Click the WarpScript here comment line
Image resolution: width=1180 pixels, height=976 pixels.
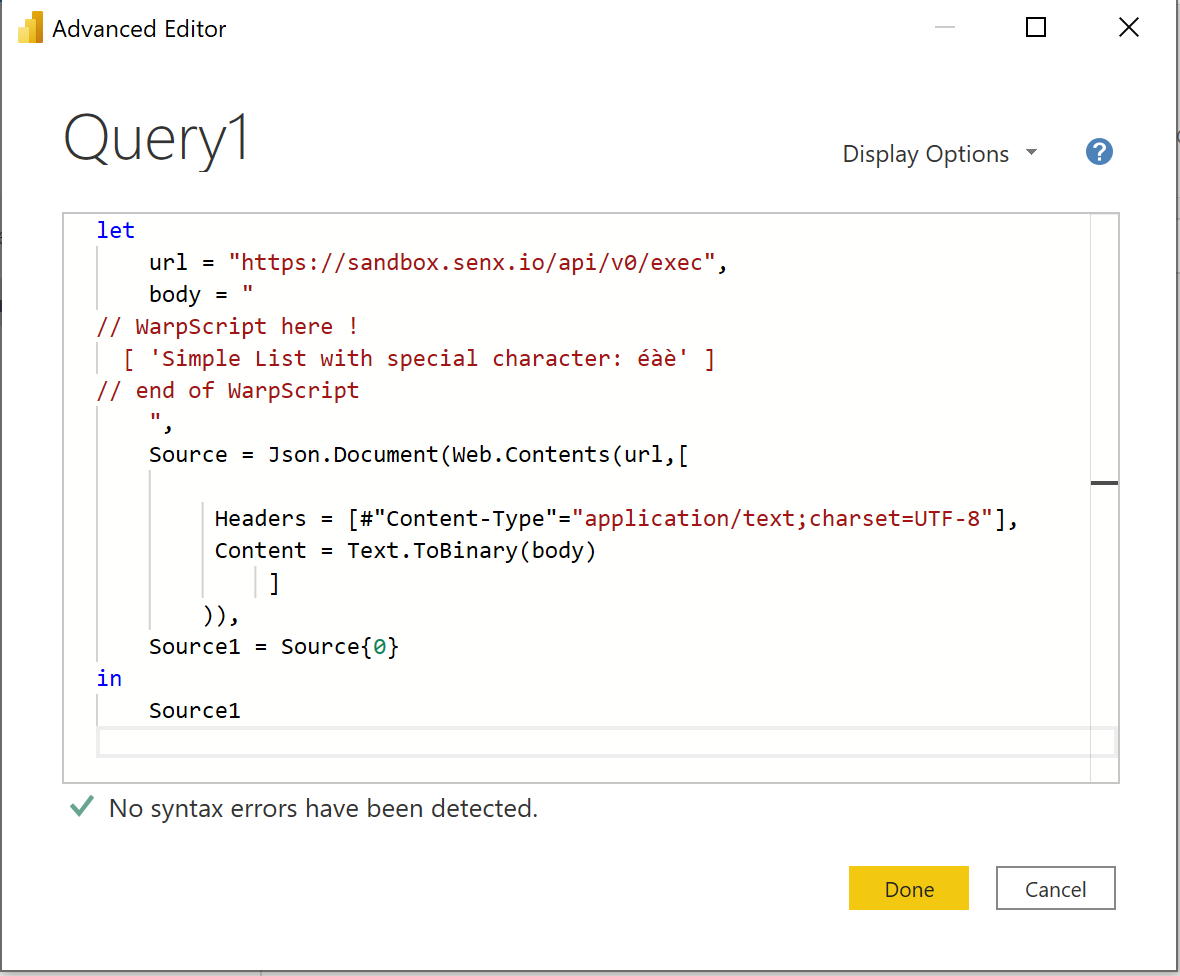225,326
